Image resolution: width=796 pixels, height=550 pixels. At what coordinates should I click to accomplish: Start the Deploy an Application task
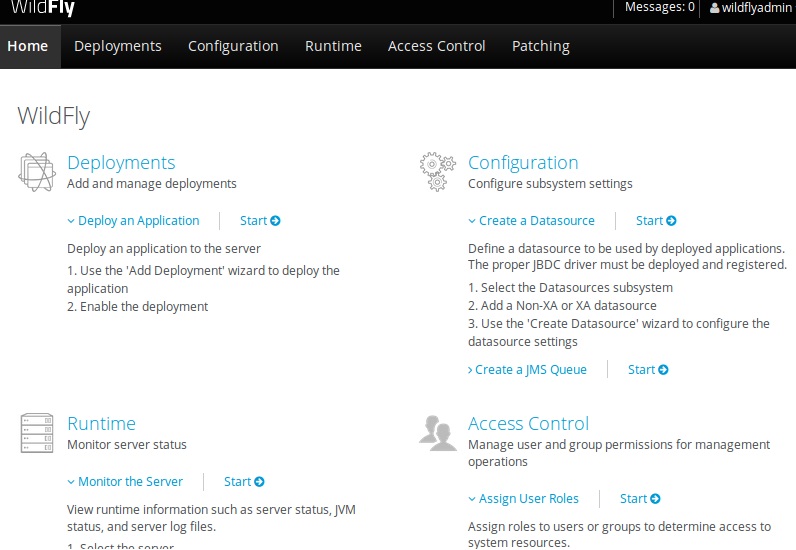point(260,220)
